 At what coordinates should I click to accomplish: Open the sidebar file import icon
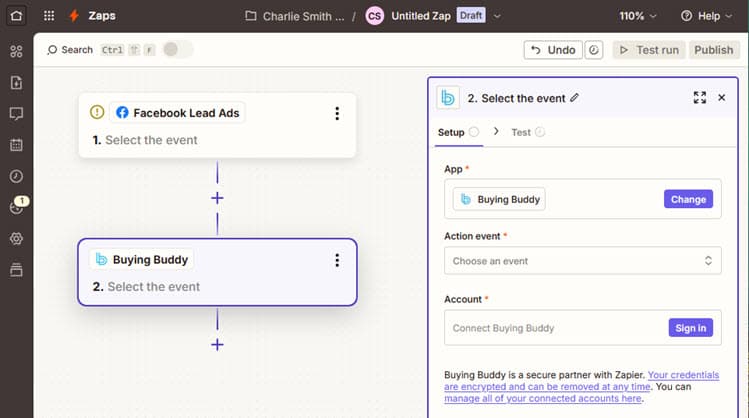16,83
